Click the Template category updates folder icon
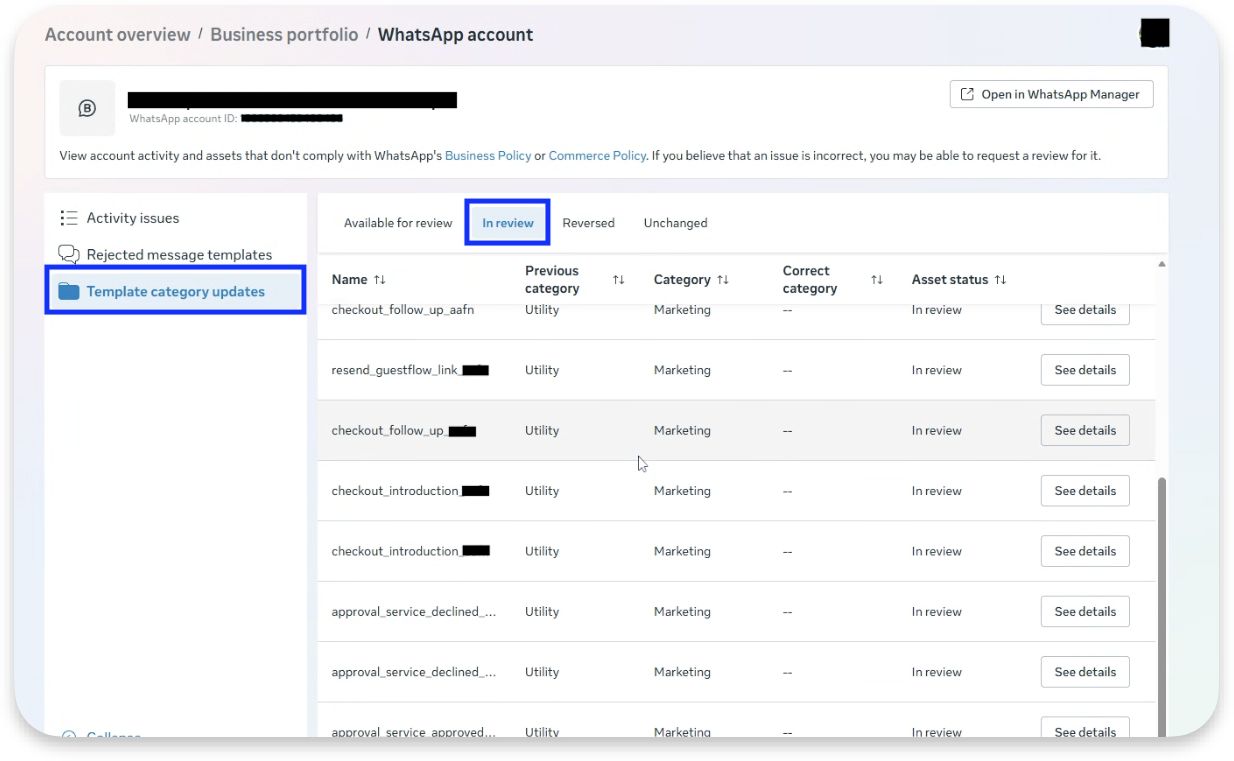The width and height of the screenshot is (1234, 761). pos(69,291)
